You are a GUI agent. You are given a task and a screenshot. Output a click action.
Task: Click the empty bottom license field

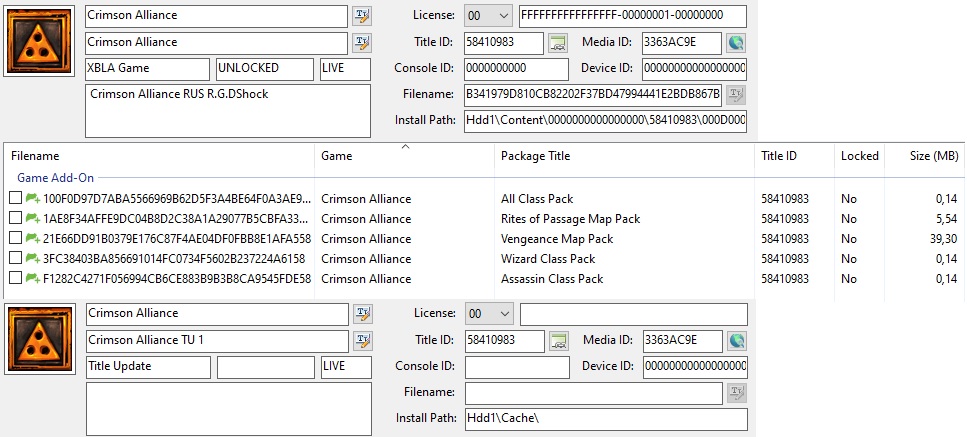pyautogui.click(x=634, y=314)
